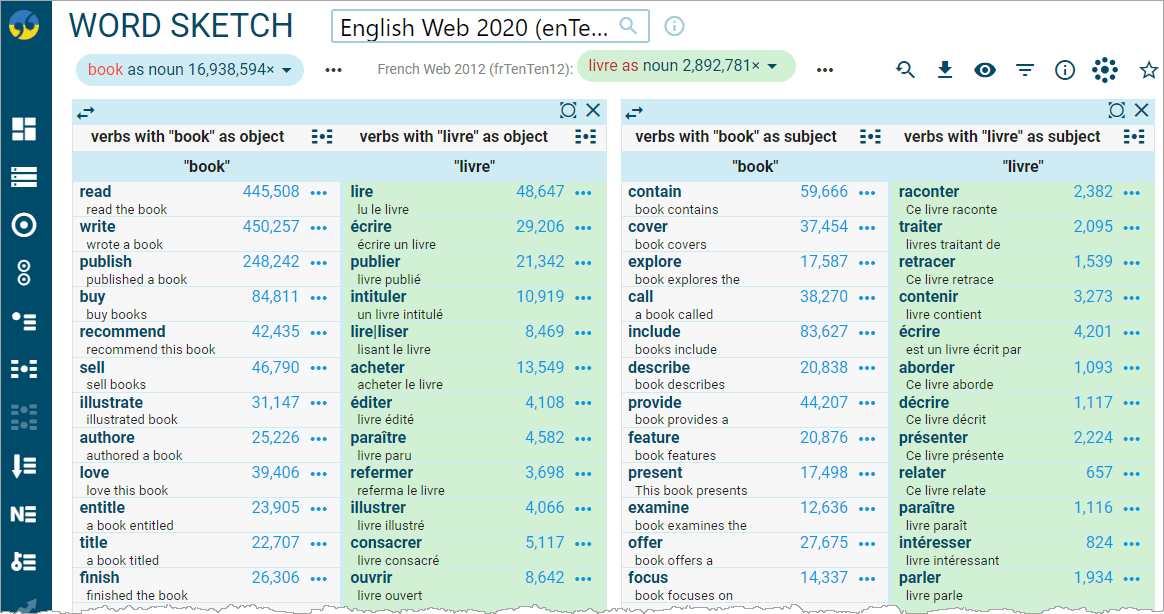This screenshot has width=1164, height=614.
Task: Open the Dashboard from the sidebar
Action: click(24, 128)
